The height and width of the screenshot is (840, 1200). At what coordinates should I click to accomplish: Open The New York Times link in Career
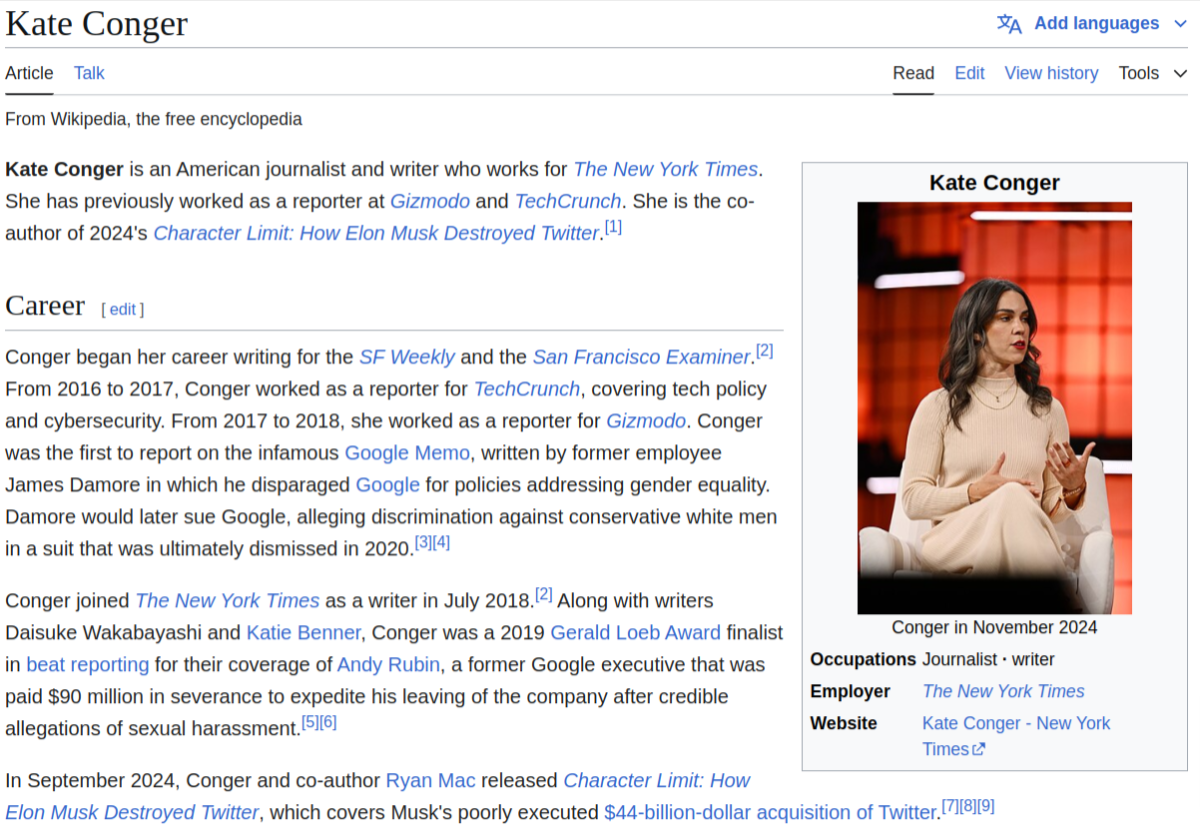[227, 601]
